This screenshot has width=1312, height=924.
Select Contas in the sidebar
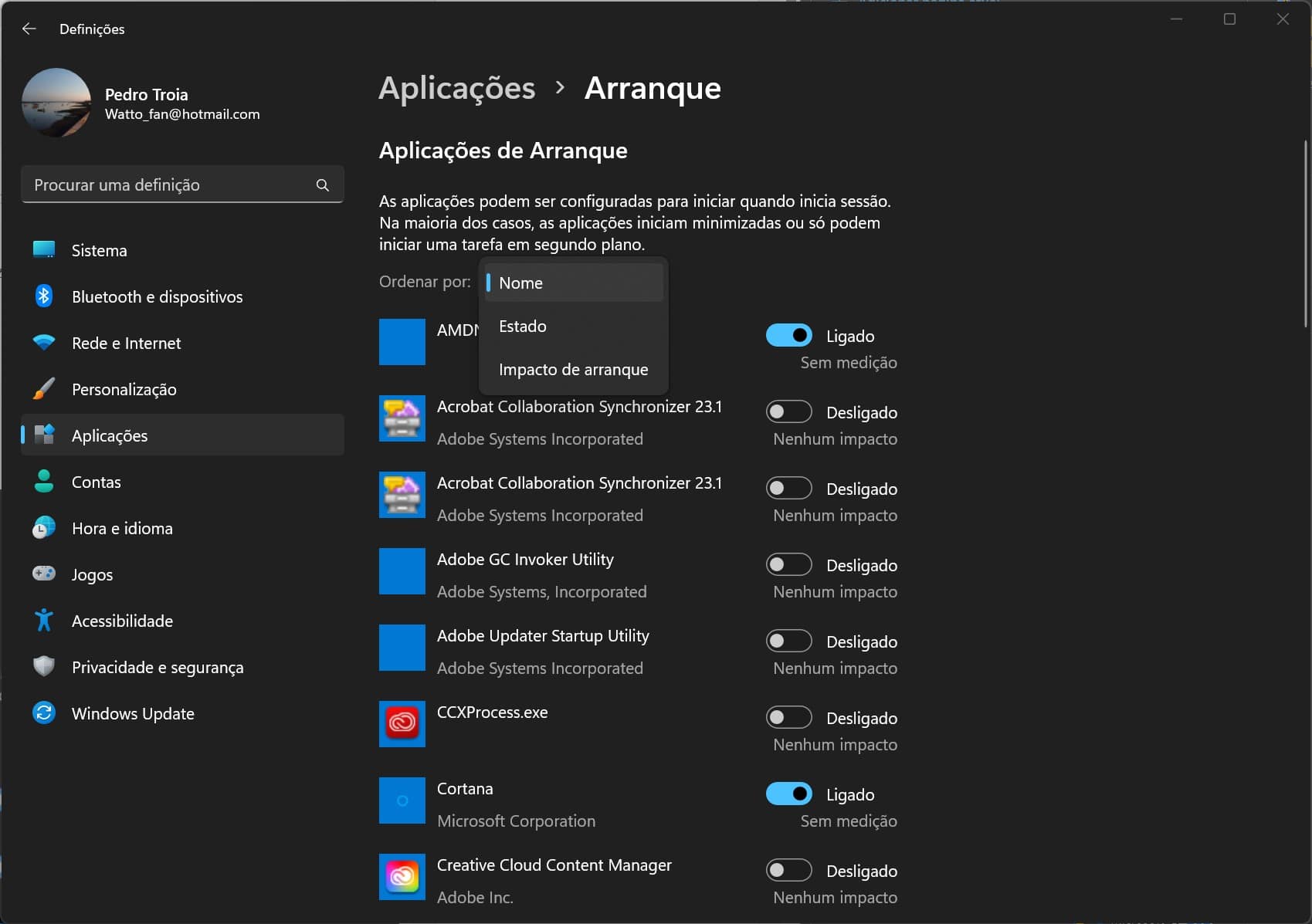[x=97, y=482]
